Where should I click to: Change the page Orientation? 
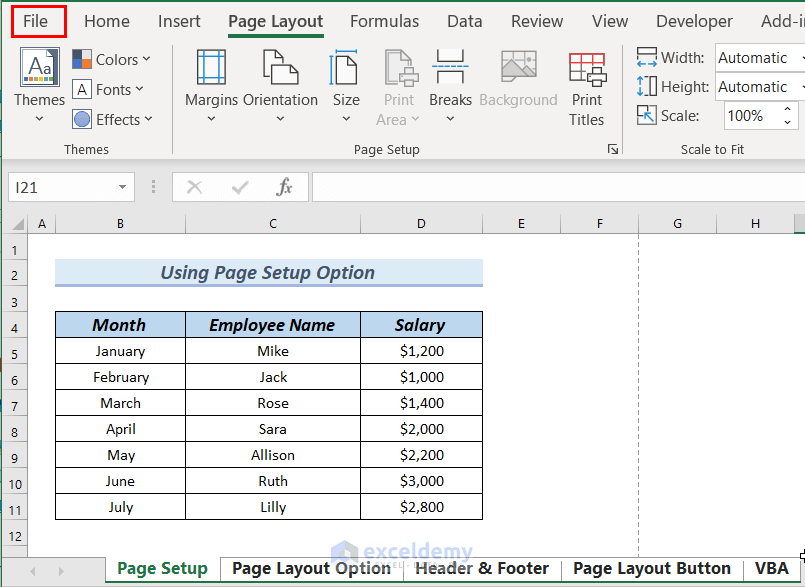coord(280,85)
